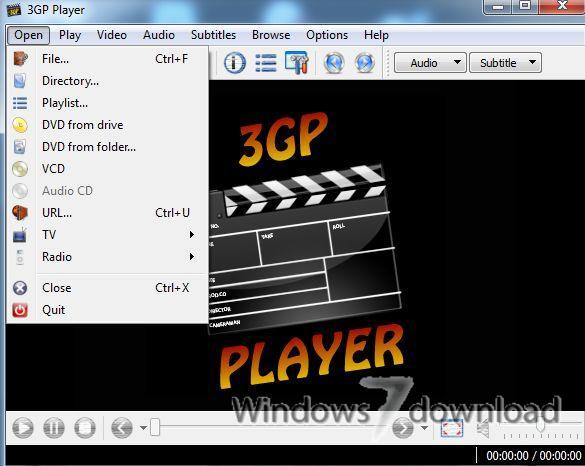The height and width of the screenshot is (466, 585).
Task: Show the playlist toolbar icon
Action: pos(266,62)
